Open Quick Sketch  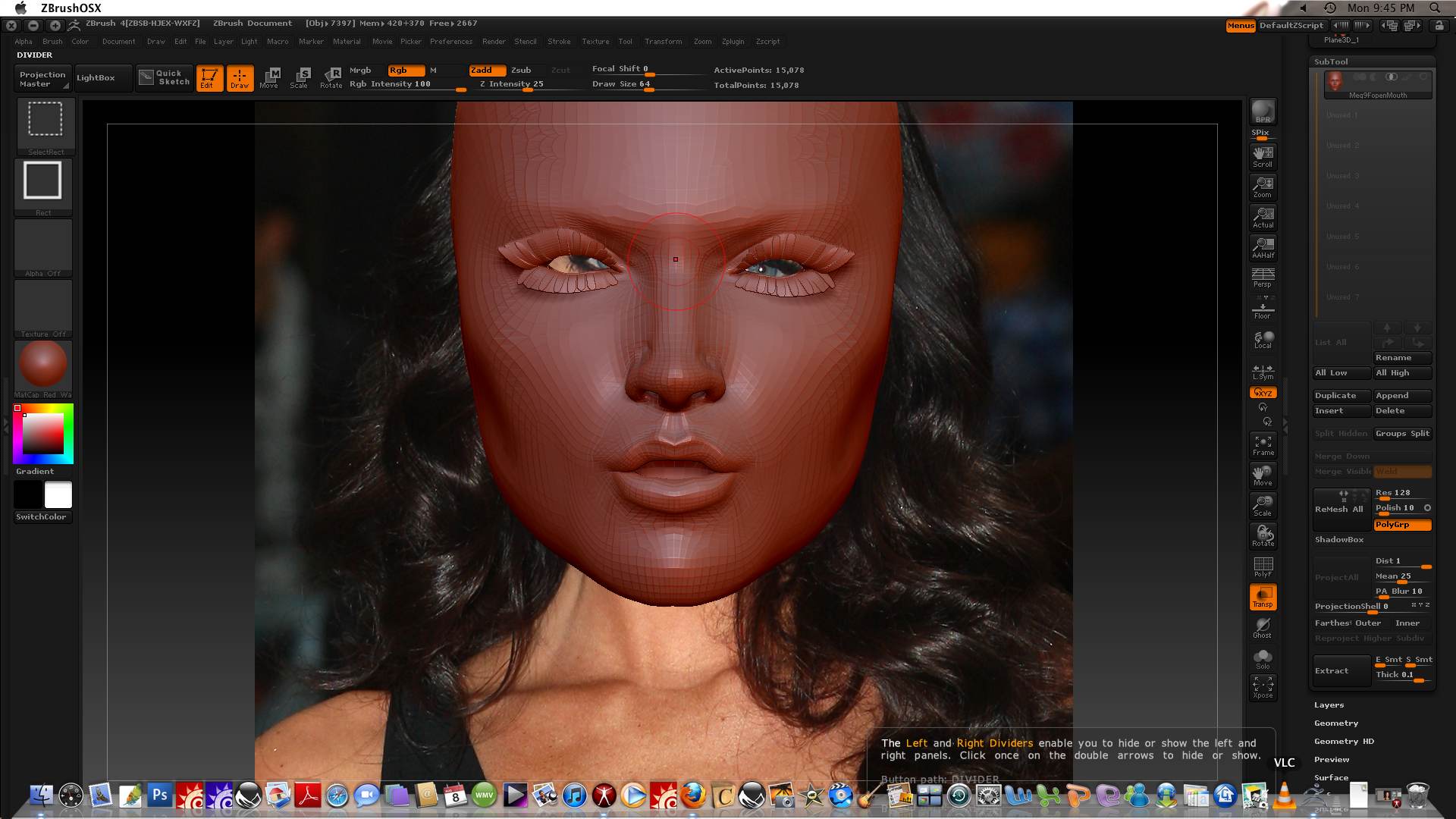click(165, 77)
